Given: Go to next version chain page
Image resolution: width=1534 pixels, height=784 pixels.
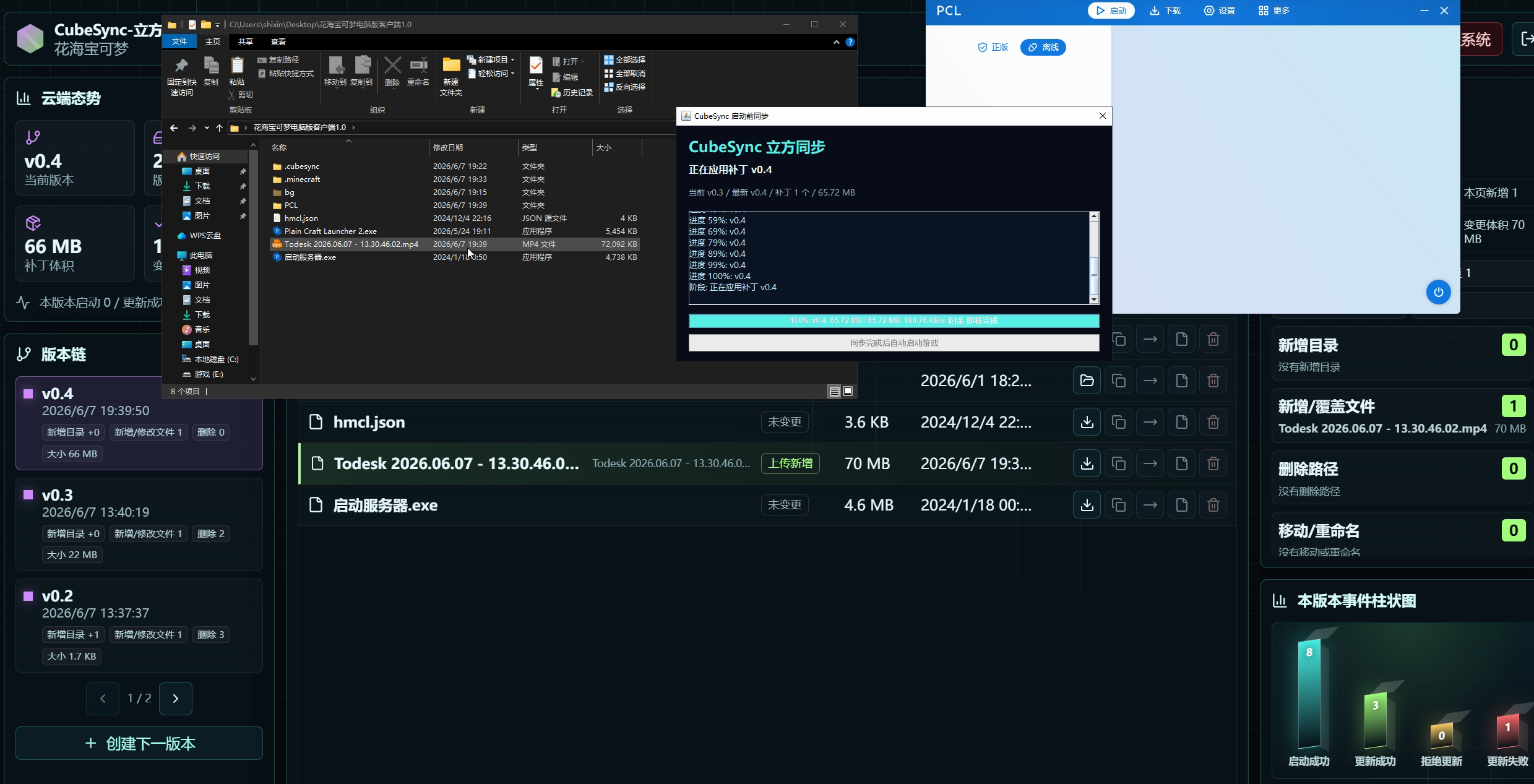Looking at the screenshot, I should pos(176,699).
